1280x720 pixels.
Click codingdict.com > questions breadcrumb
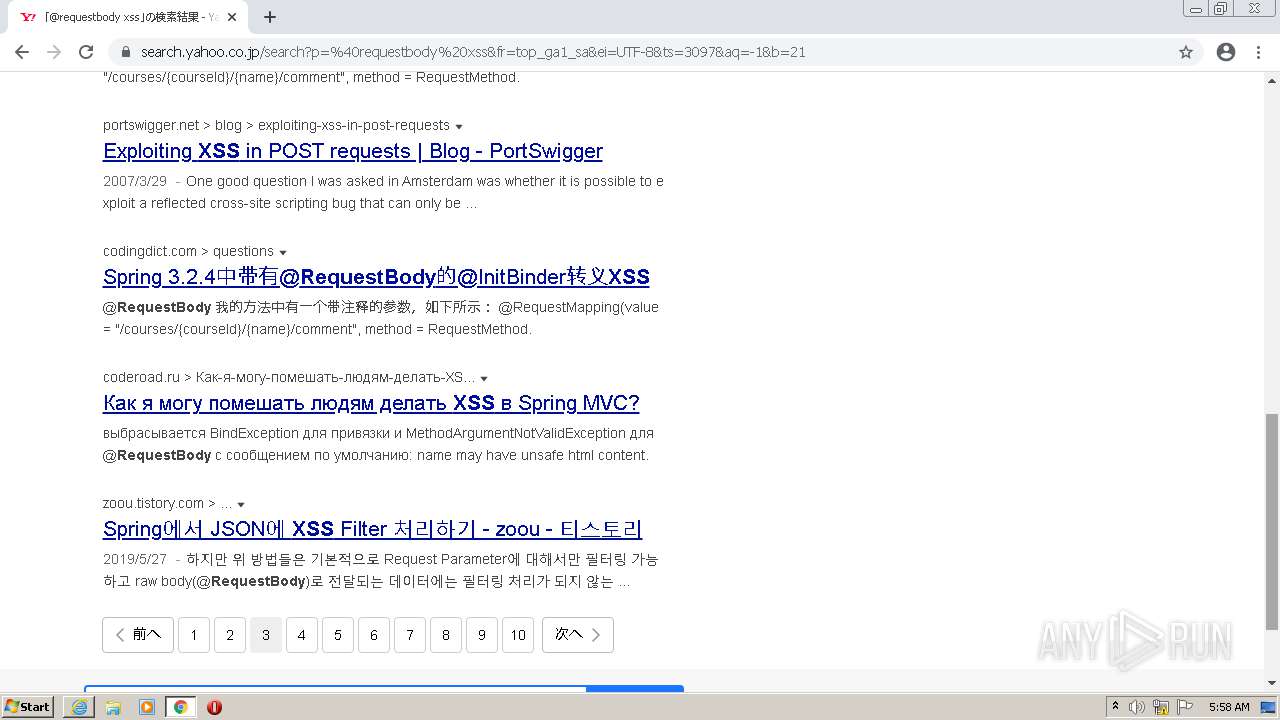pos(188,252)
